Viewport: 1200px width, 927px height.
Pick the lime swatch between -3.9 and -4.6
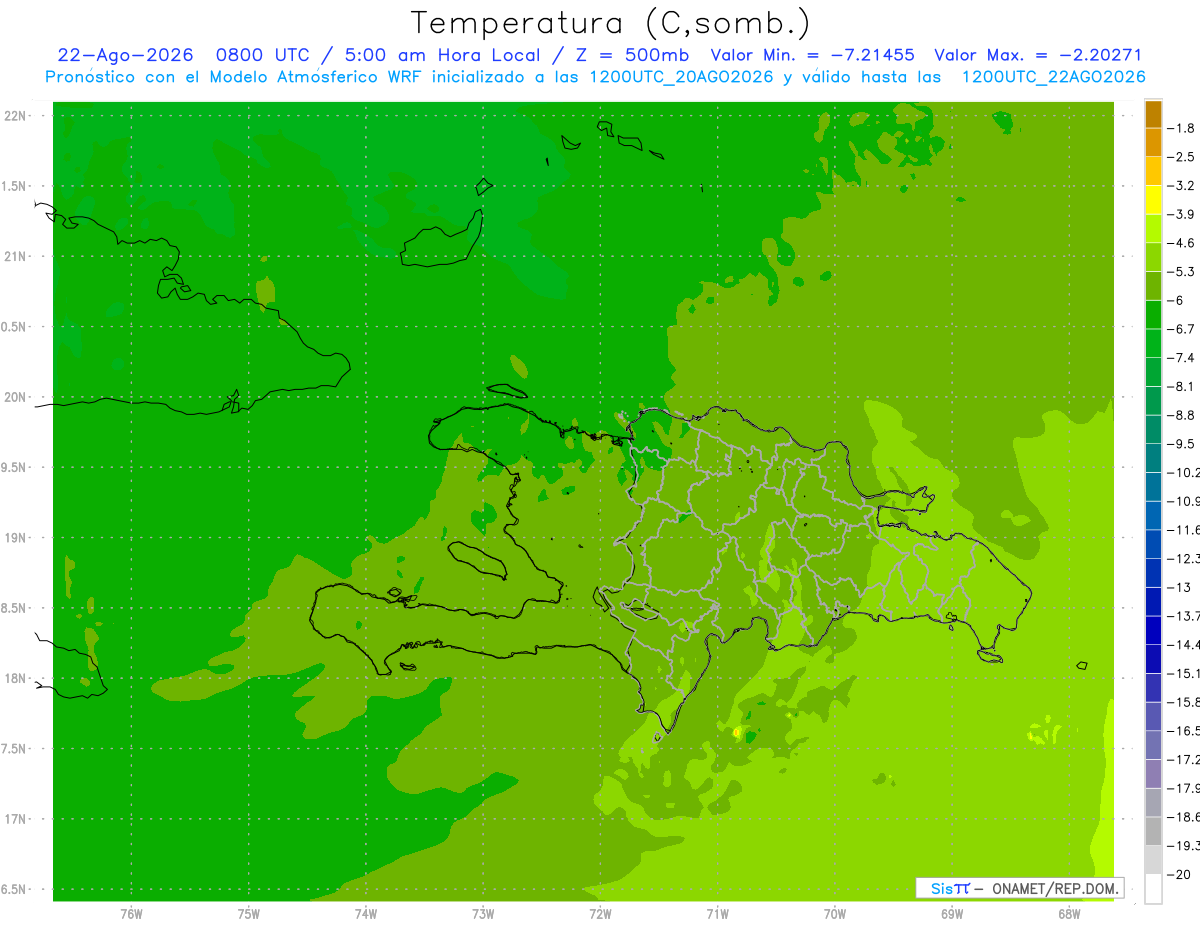click(x=1153, y=228)
